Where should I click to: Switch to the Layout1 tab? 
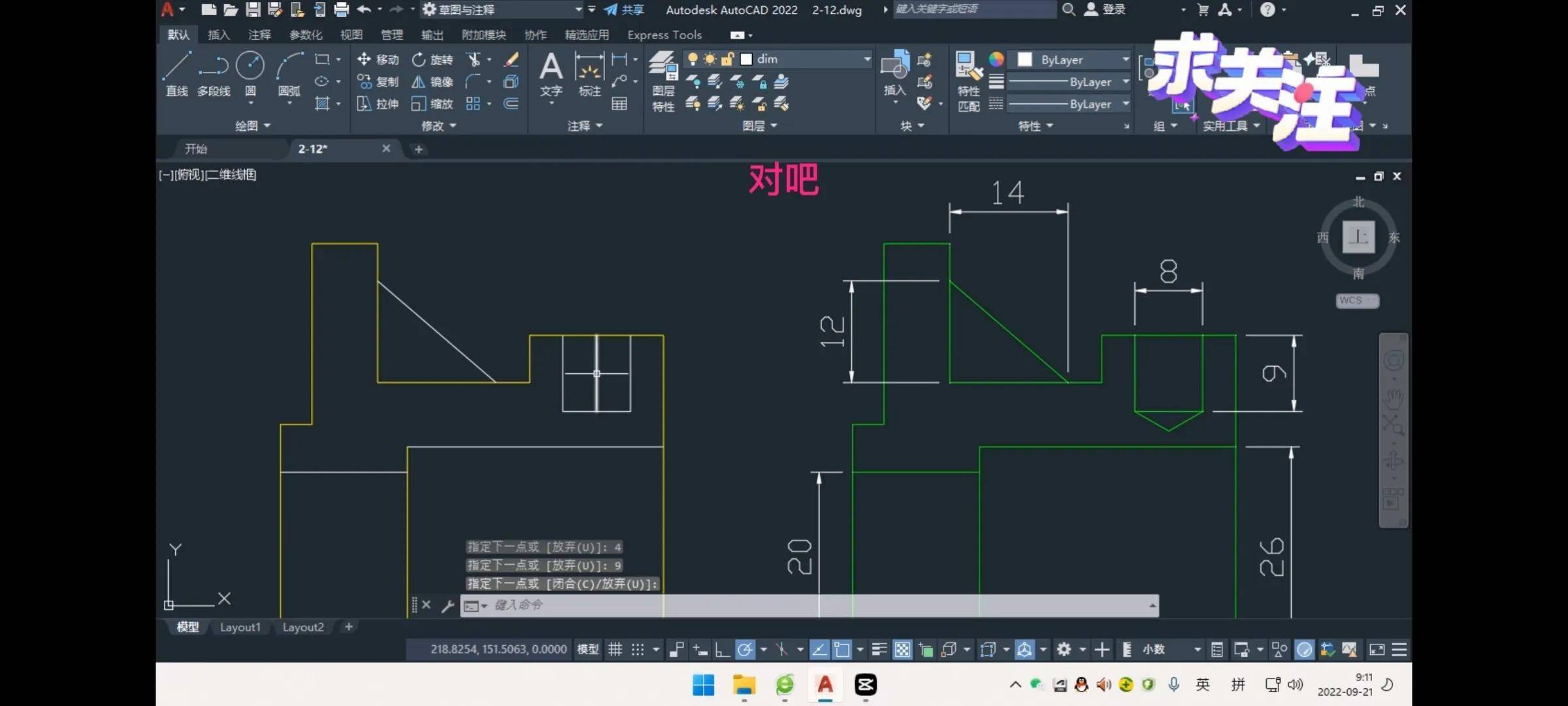pyautogui.click(x=240, y=627)
